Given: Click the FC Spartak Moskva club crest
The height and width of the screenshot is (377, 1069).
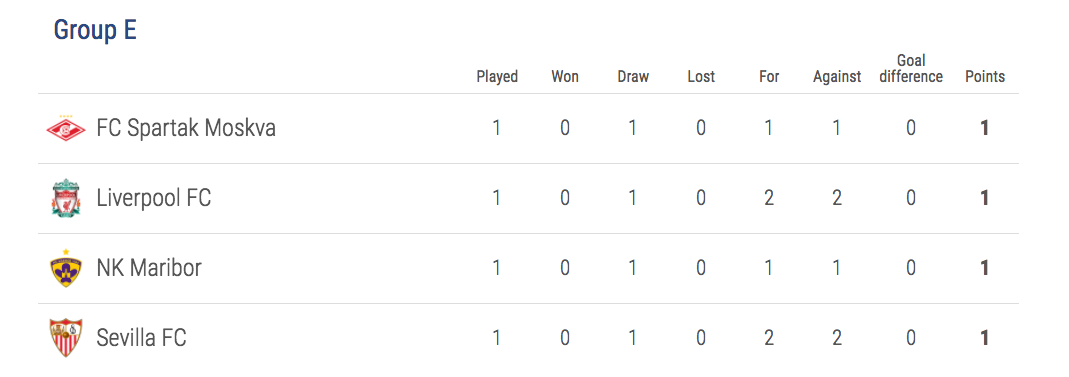Looking at the screenshot, I should click(66, 128).
